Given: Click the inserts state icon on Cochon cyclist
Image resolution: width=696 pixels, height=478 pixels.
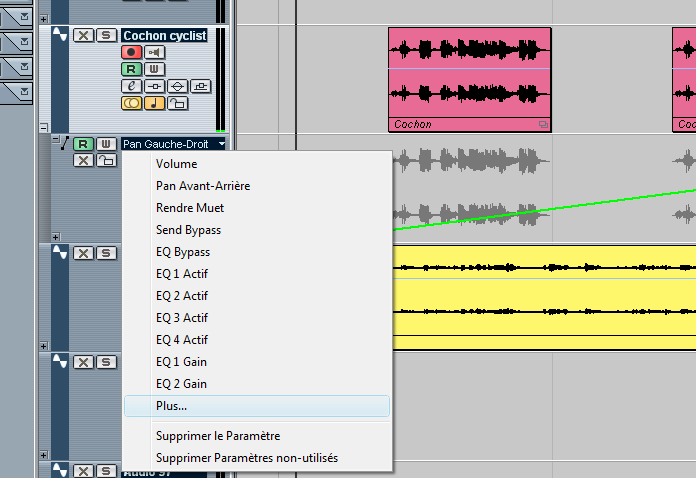Looking at the screenshot, I should (x=154, y=86).
